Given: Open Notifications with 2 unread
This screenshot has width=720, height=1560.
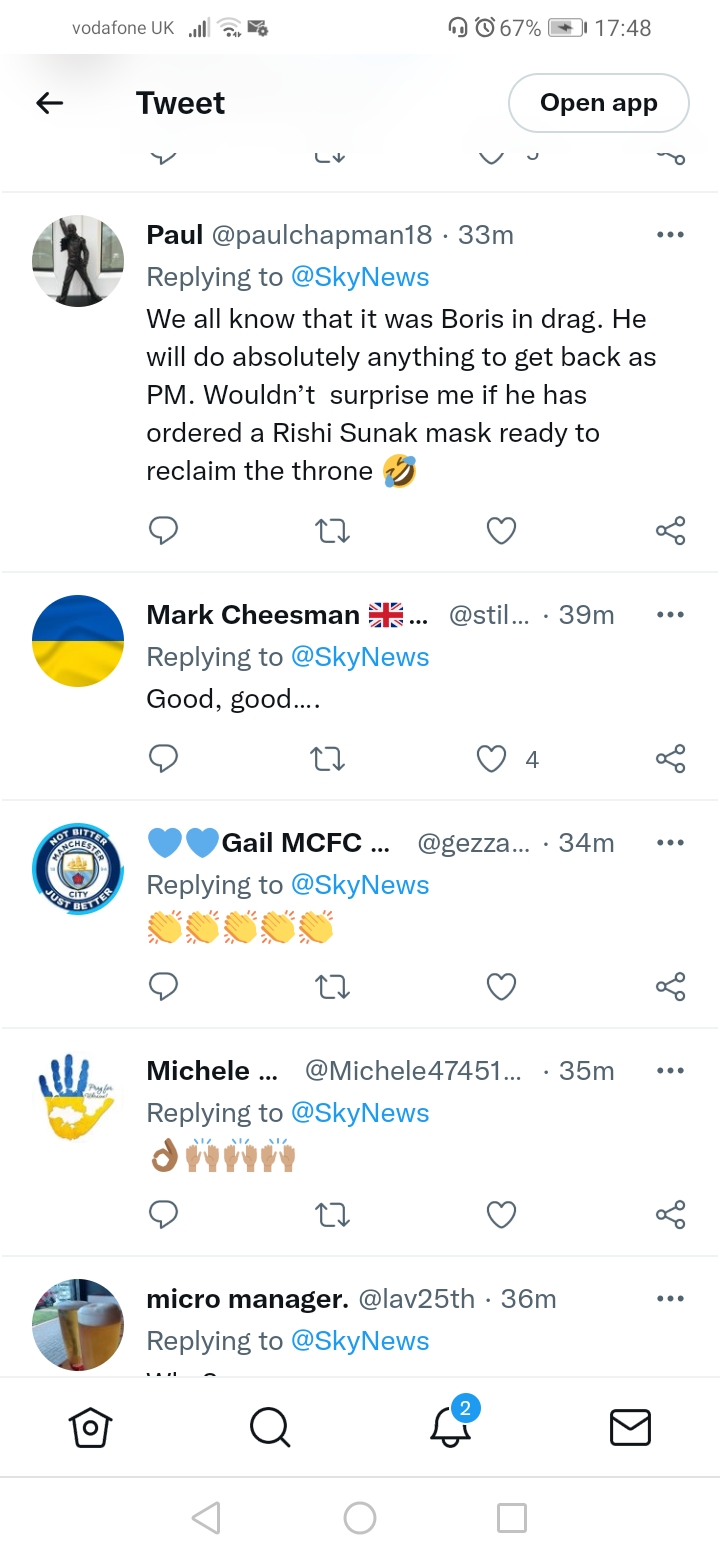Looking at the screenshot, I should click(x=451, y=1425).
